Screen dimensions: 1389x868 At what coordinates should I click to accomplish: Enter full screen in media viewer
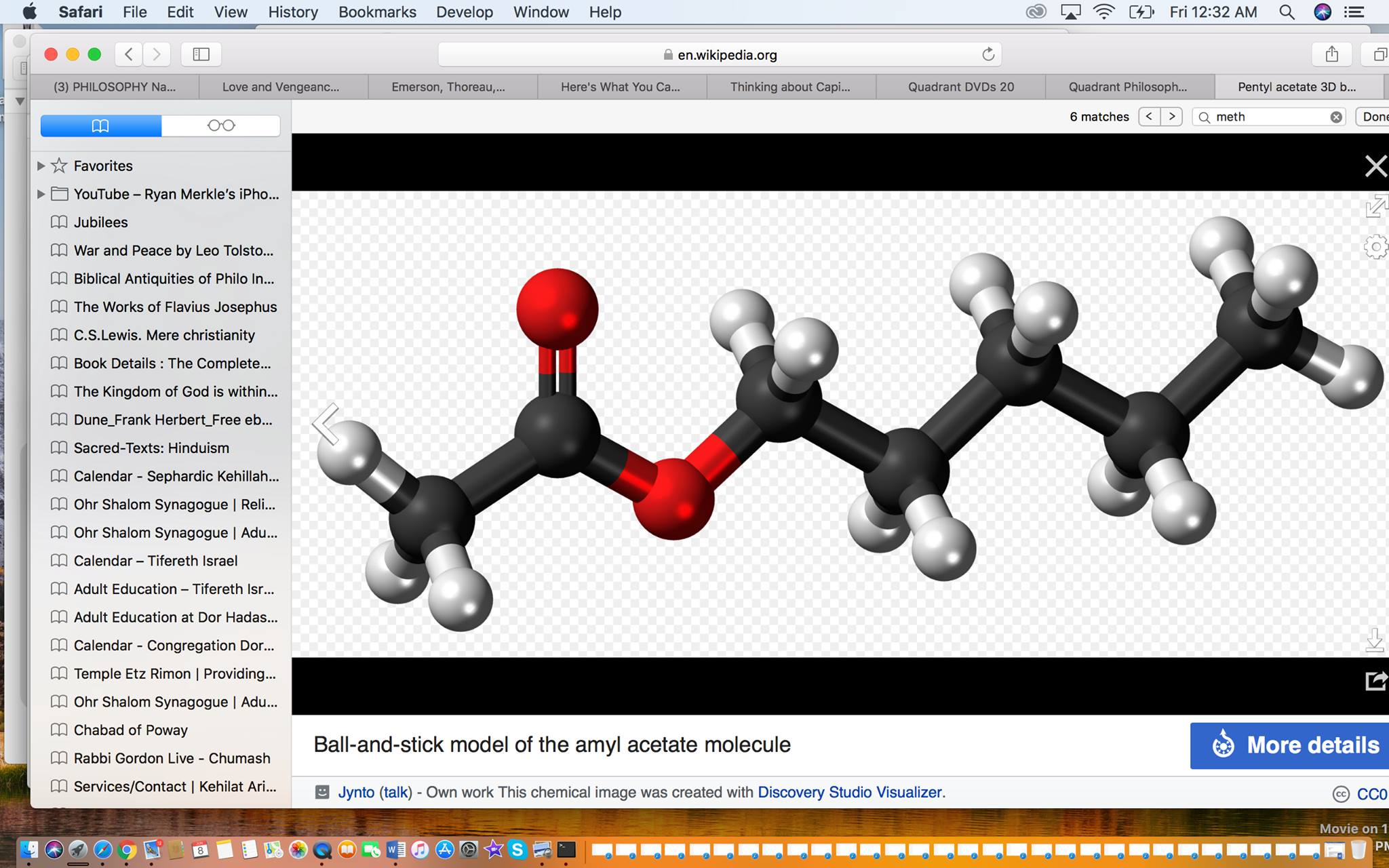pos(1376,206)
